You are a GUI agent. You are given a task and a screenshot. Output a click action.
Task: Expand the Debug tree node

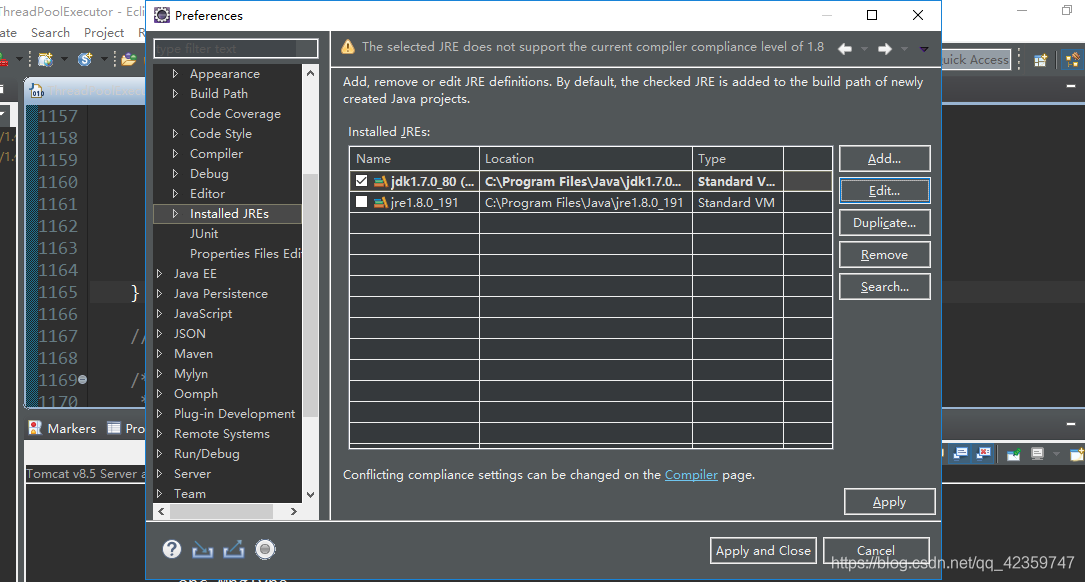(175, 174)
